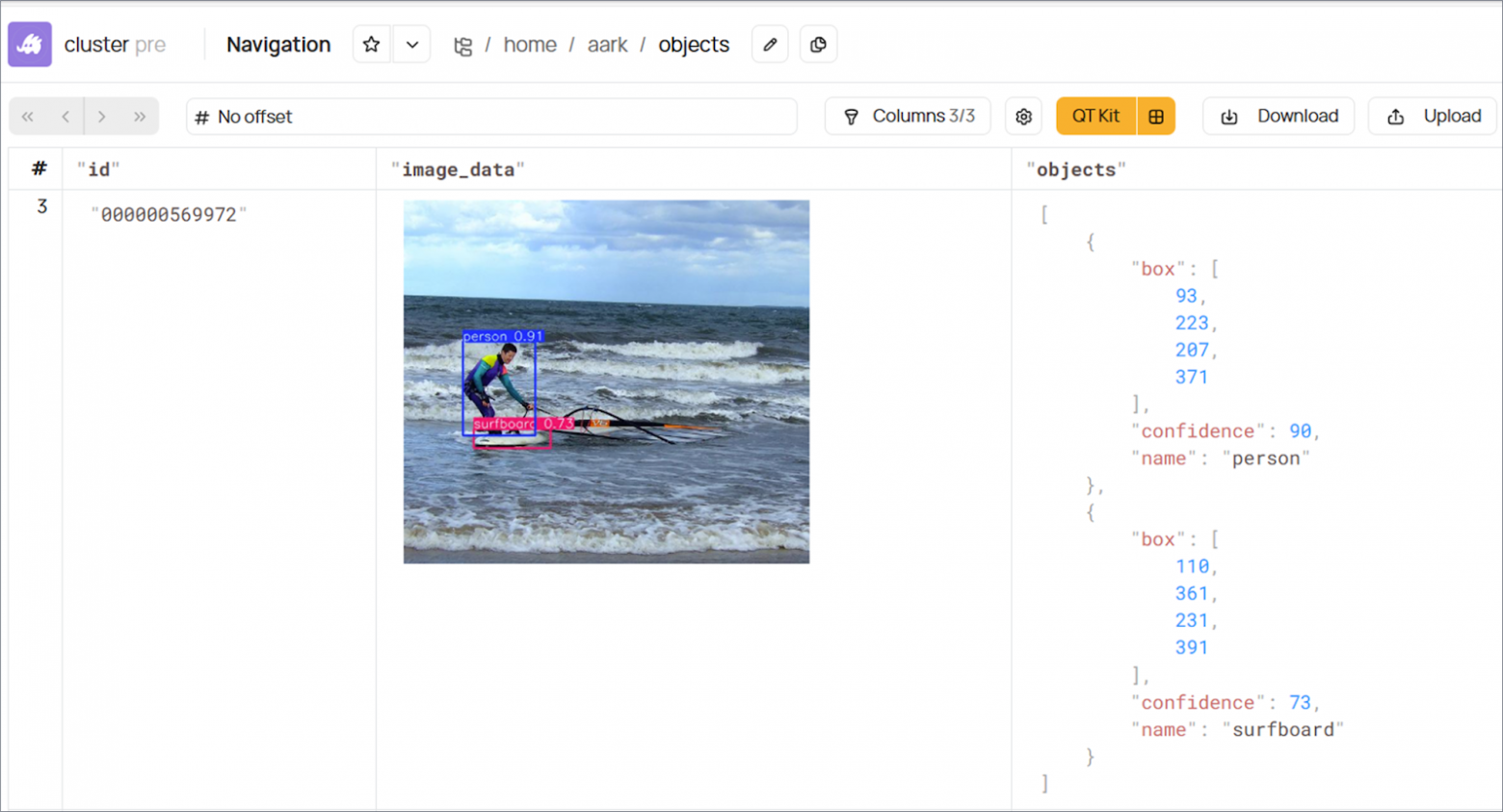Go to previous page of rows
1503x812 pixels.
click(66, 117)
